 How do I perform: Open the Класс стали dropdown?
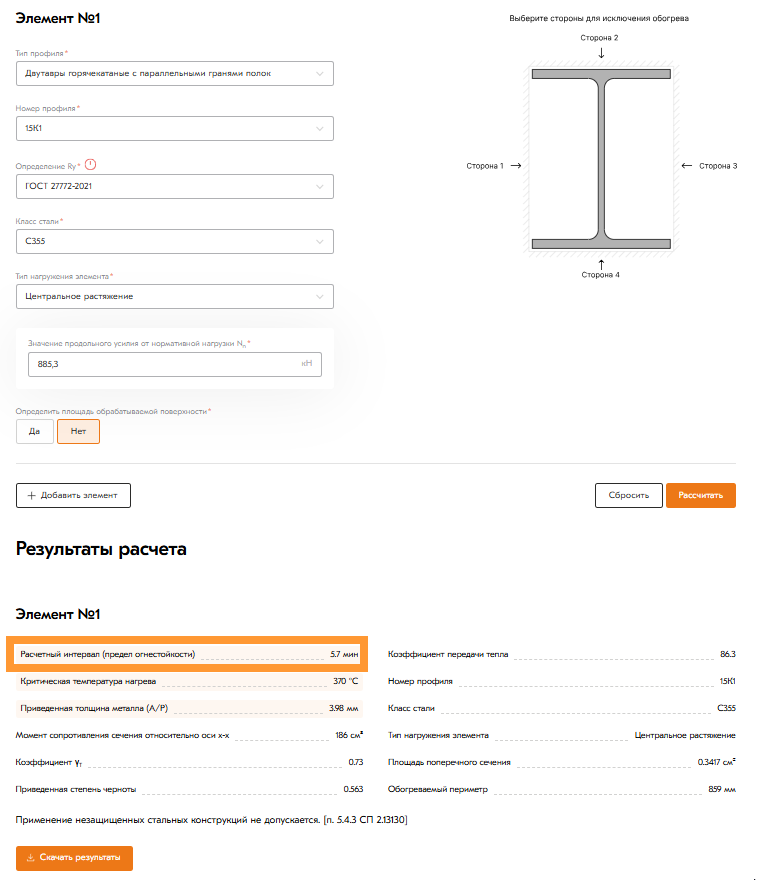pos(175,241)
